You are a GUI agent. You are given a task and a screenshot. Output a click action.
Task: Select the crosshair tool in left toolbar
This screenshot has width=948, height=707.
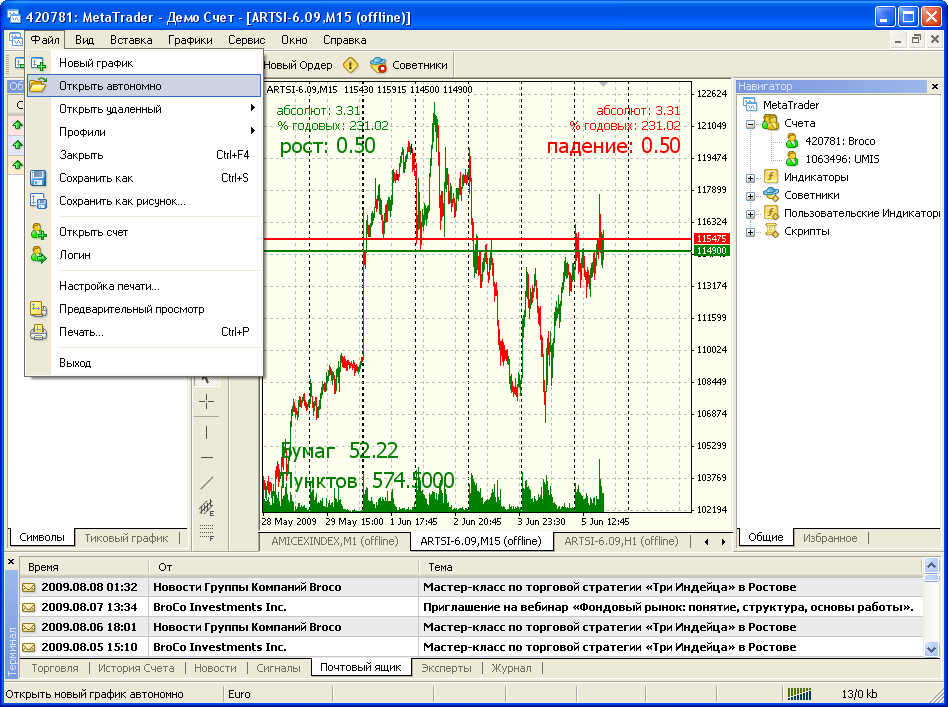point(207,402)
